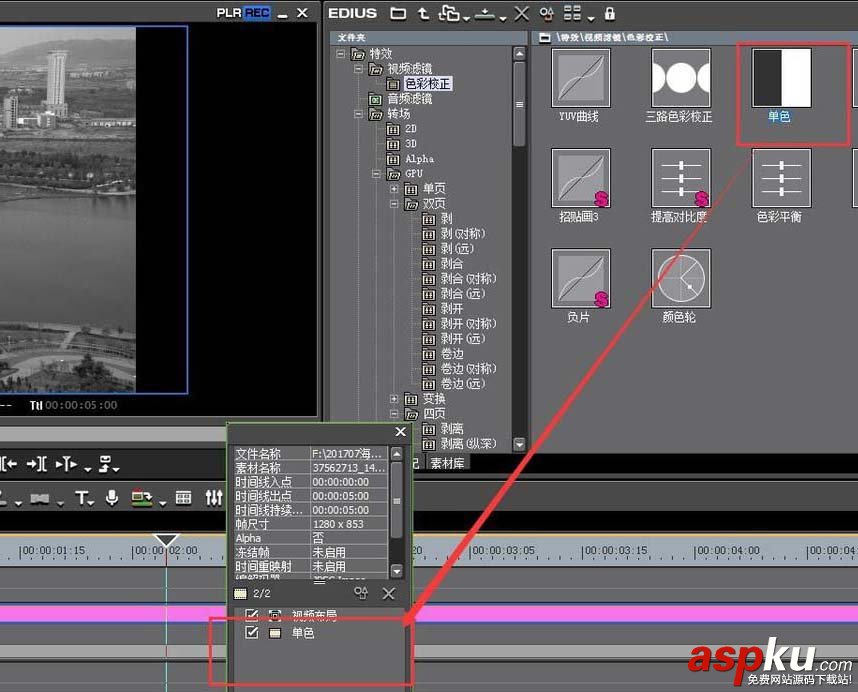Collapse the 特效 root tree node

click(340, 54)
